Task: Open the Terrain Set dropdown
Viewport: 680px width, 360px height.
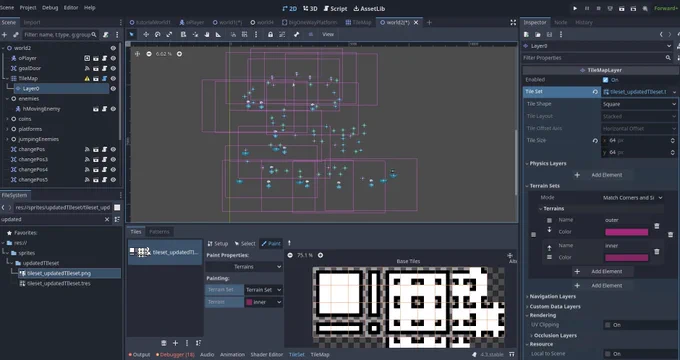Action: tap(264, 290)
